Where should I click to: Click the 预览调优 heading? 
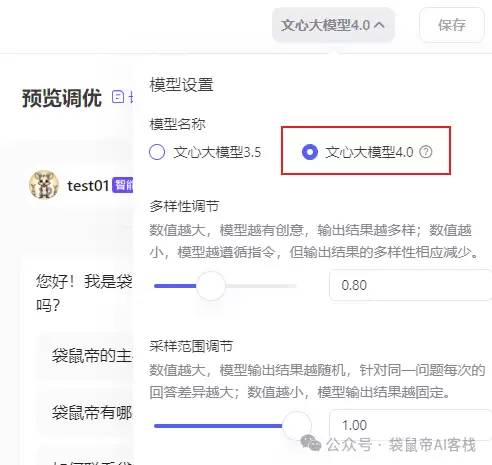tap(62, 98)
